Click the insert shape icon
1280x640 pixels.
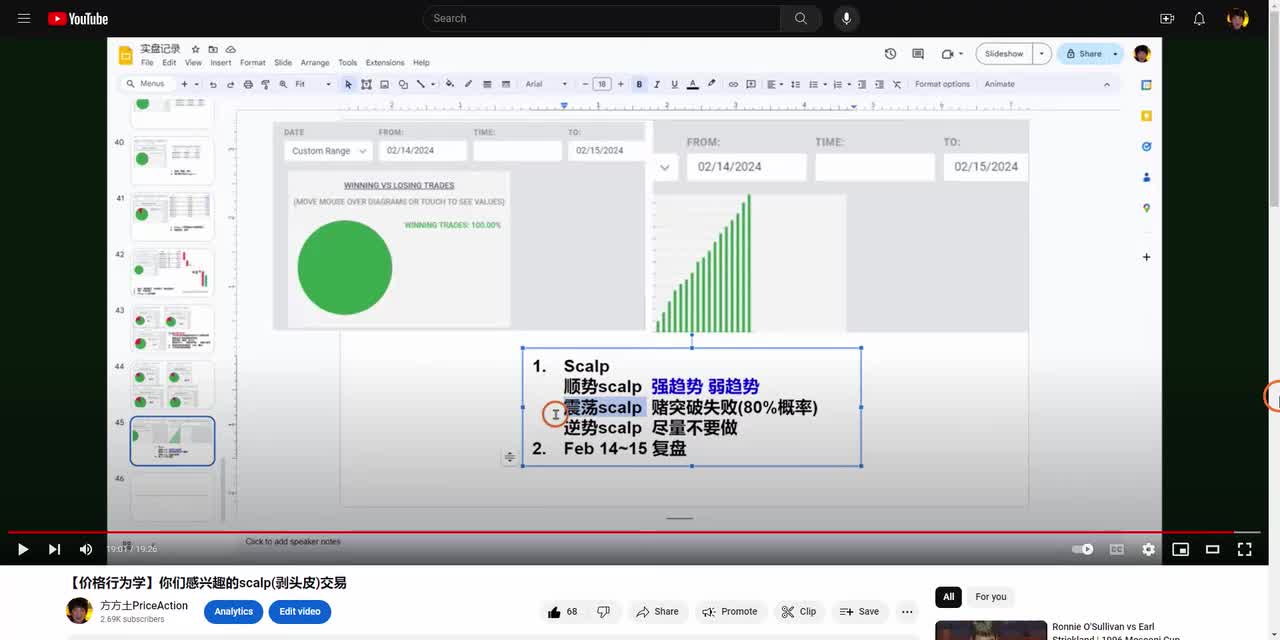pyautogui.click(x=403, y=84)
